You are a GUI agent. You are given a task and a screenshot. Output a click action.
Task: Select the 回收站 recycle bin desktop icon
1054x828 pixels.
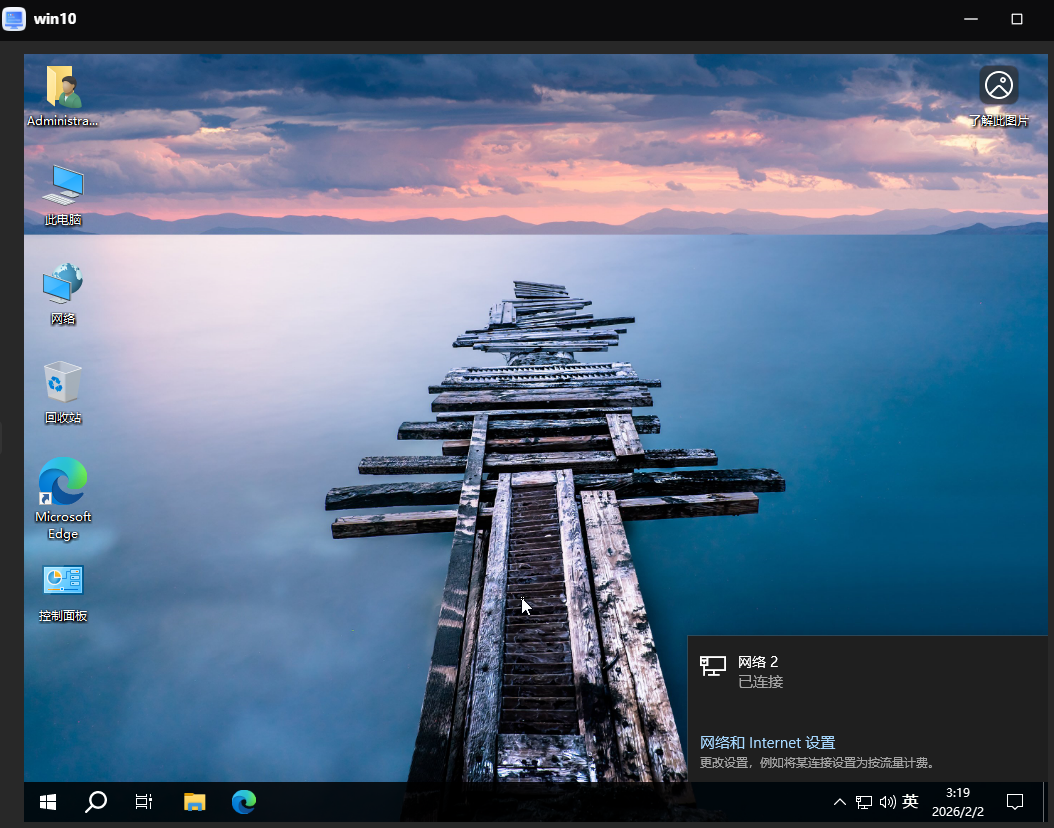63,392
